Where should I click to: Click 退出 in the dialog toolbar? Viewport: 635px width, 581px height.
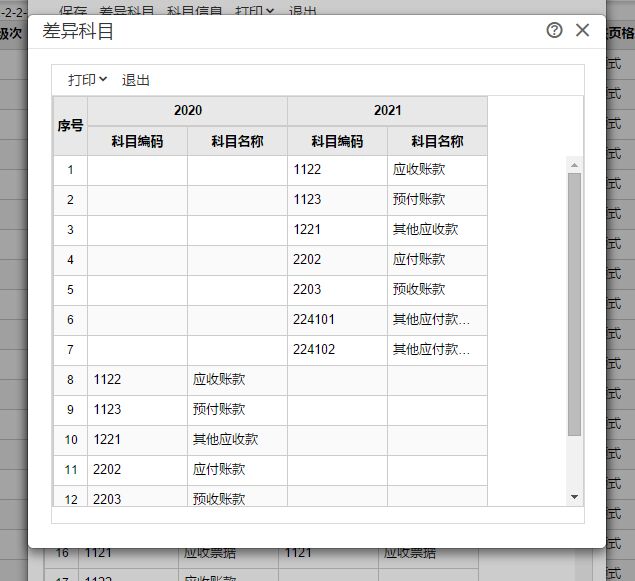coord(136,80)
